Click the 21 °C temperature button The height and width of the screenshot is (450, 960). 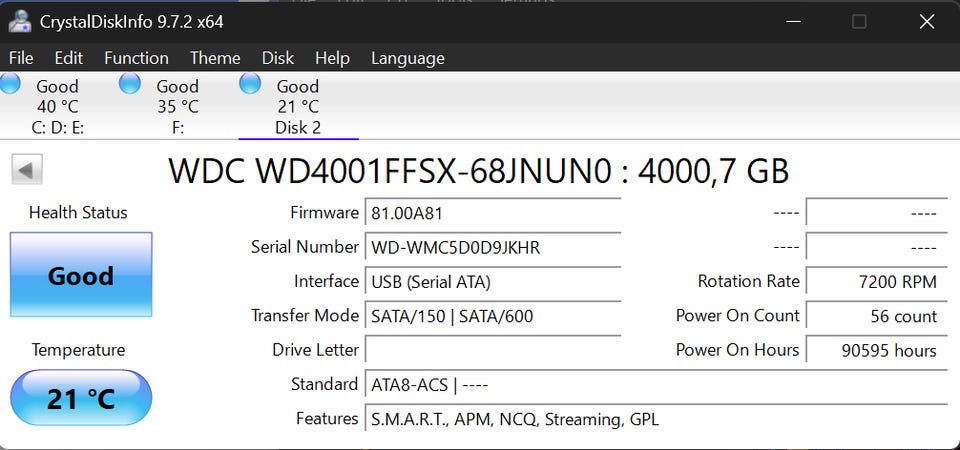[x=81, y=398]
